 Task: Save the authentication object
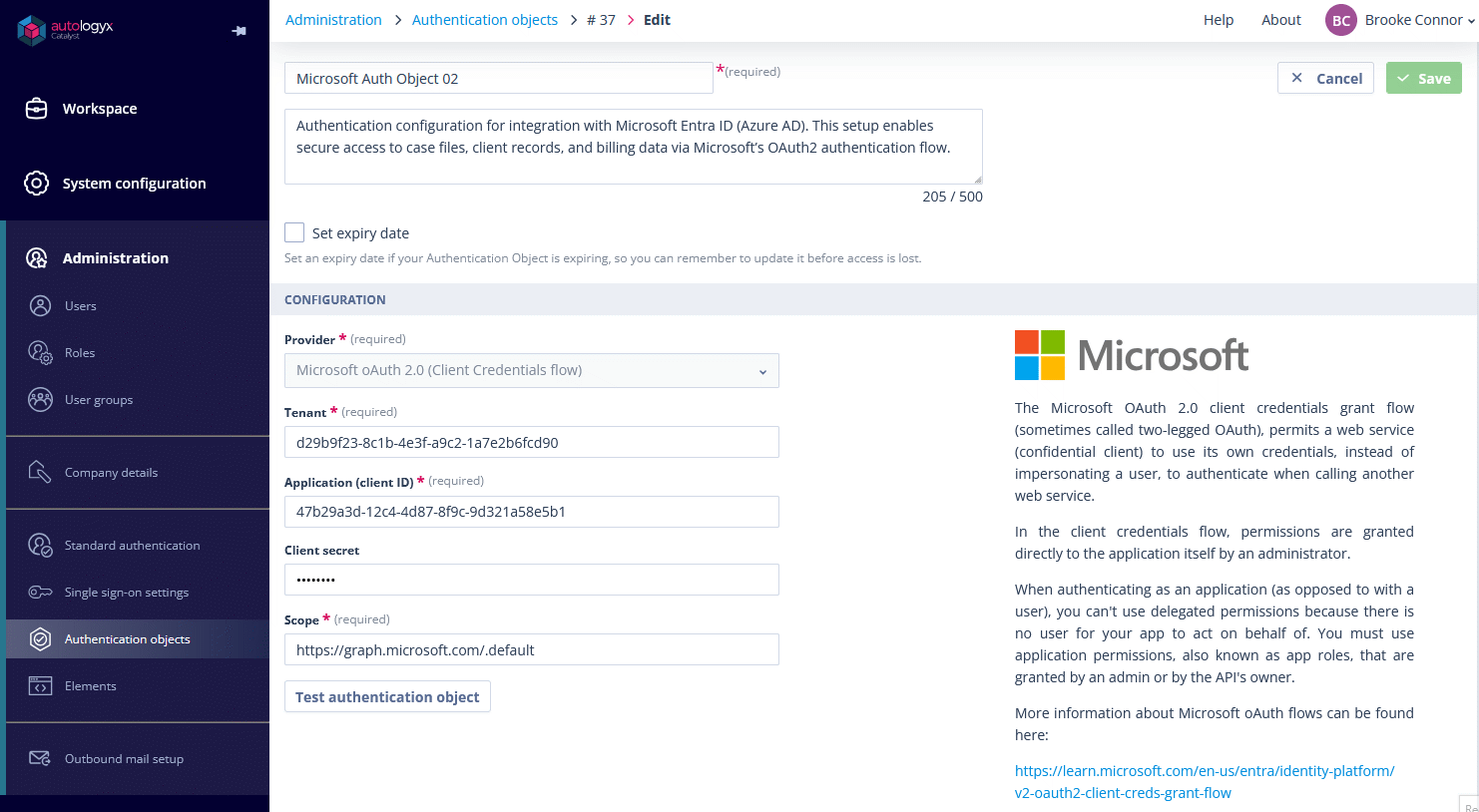[x=1424, y=78]
